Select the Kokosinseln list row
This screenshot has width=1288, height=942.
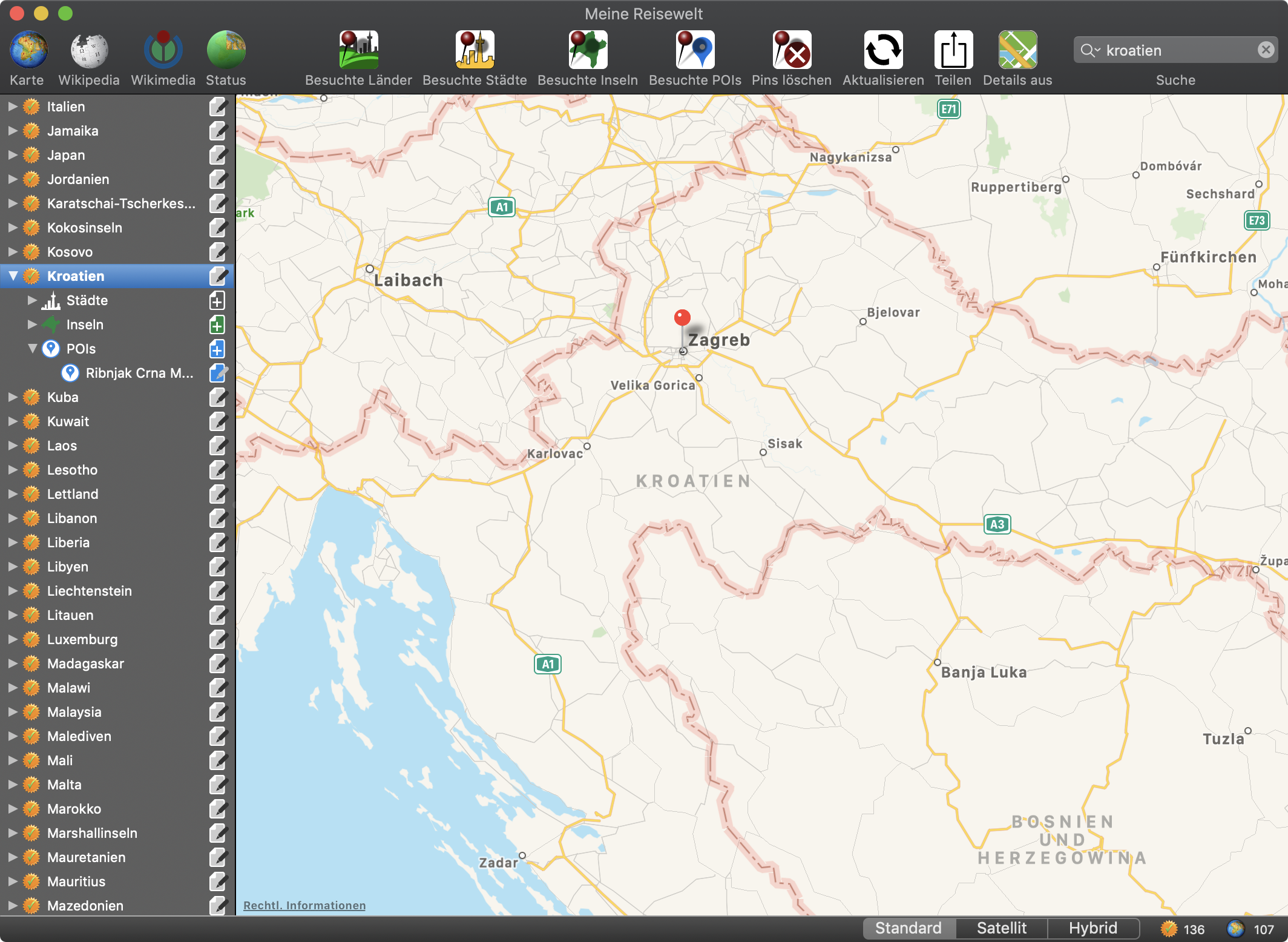pos(117,228)
